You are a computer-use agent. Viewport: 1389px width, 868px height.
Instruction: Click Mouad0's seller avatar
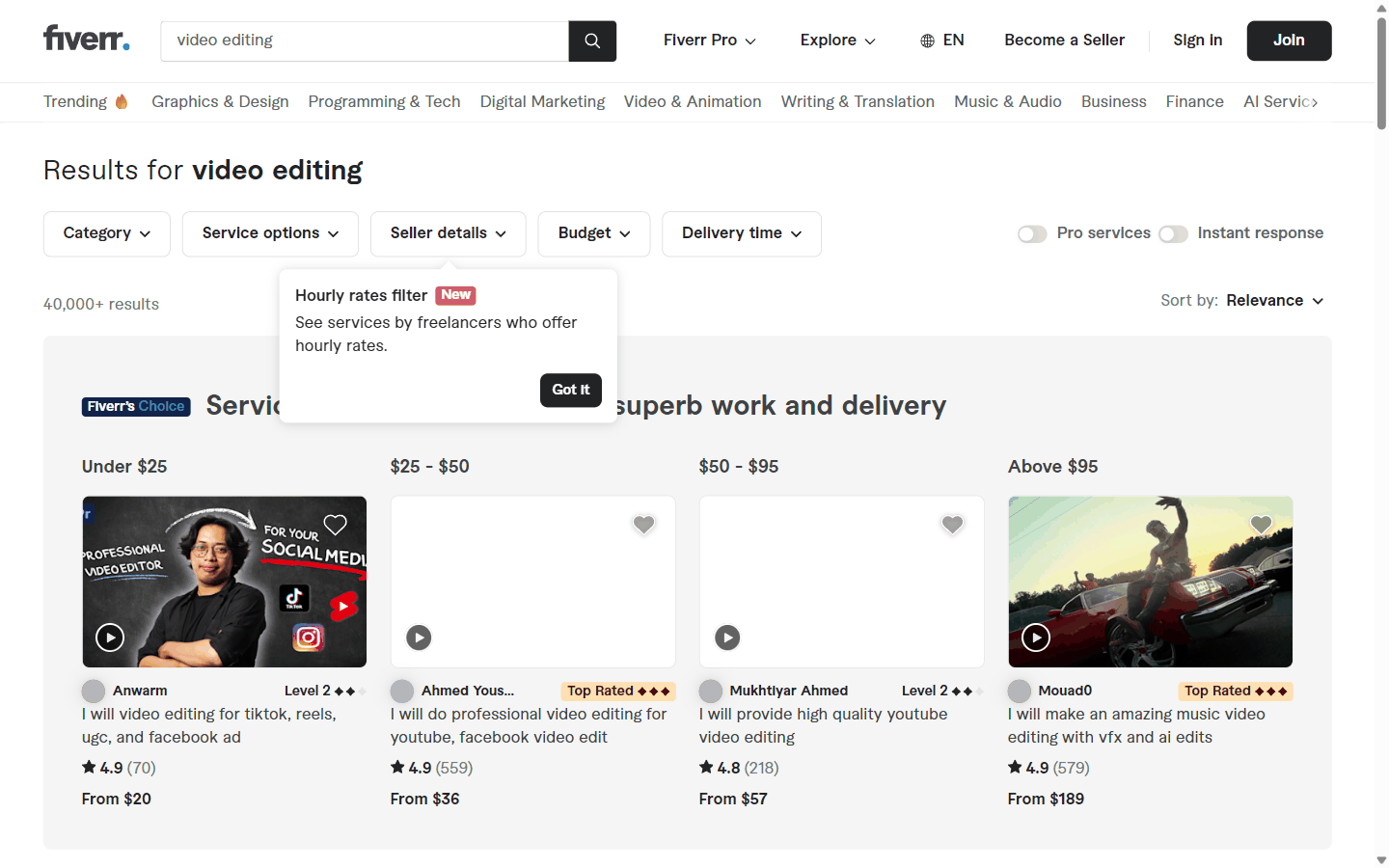point(1020,692)
